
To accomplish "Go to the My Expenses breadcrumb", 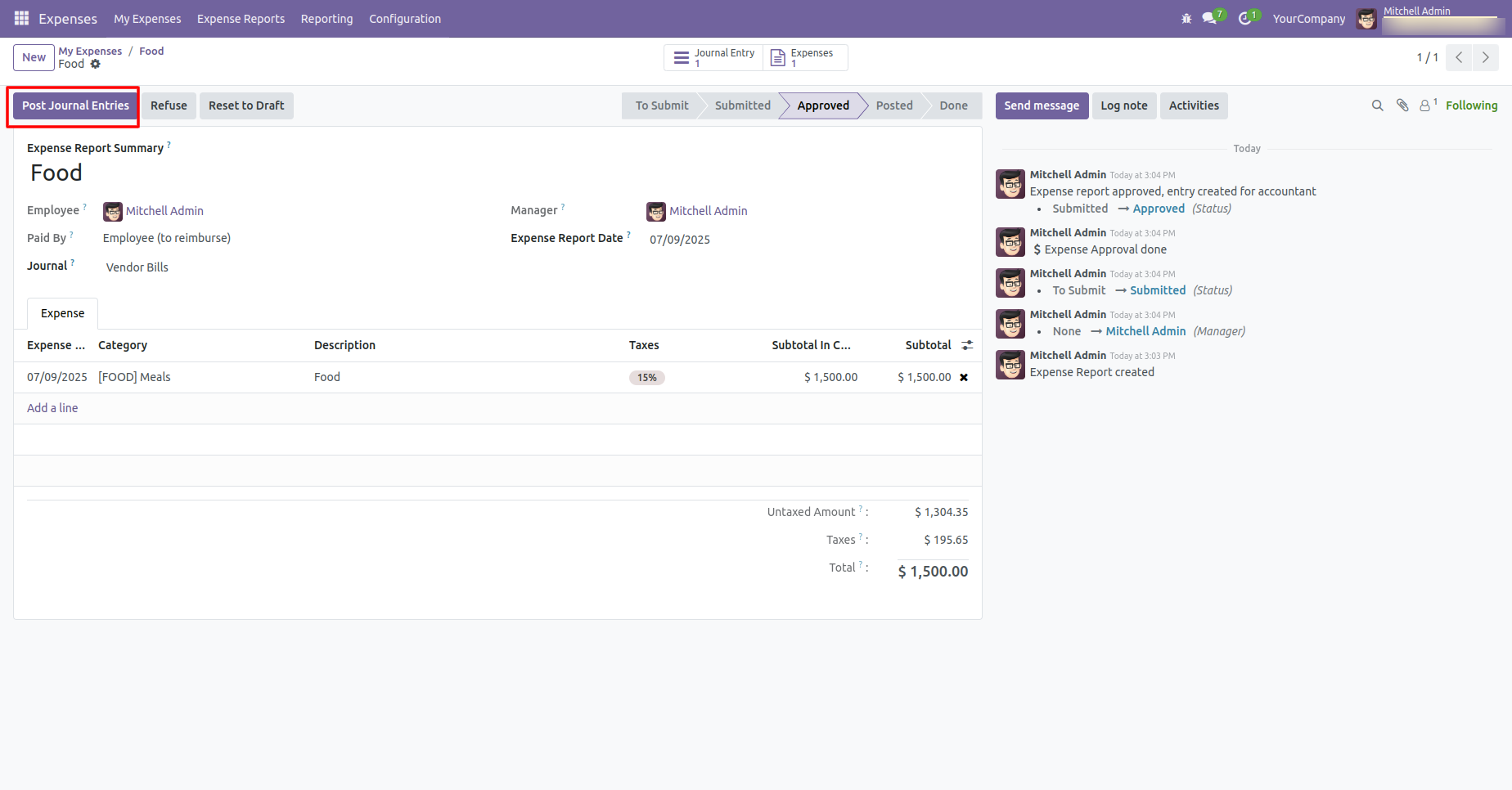I will click(90, 51).
